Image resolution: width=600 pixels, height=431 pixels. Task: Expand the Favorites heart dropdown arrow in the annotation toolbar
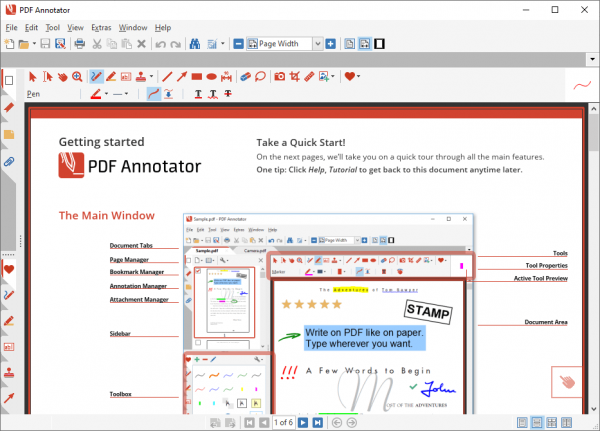click(x=358, y=76)
